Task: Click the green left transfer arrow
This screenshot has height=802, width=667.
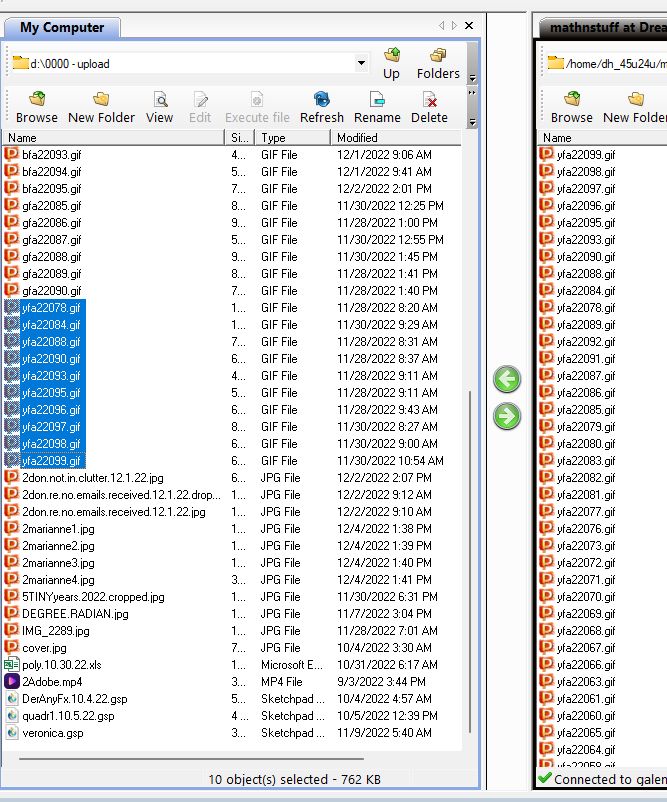Action: 508,379
